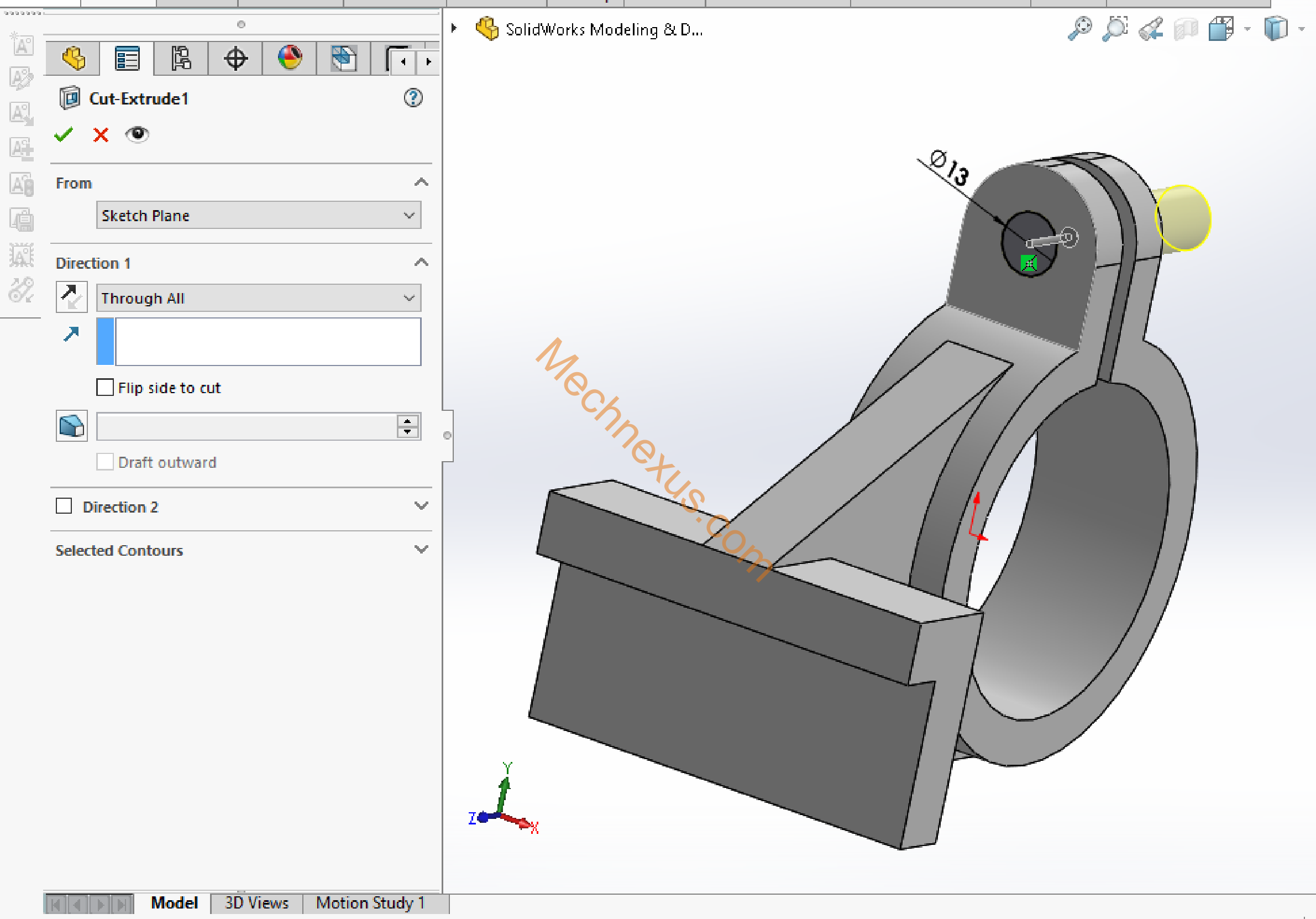
Task: Toggle detailed preview eye icon
Action: [137, 134]
